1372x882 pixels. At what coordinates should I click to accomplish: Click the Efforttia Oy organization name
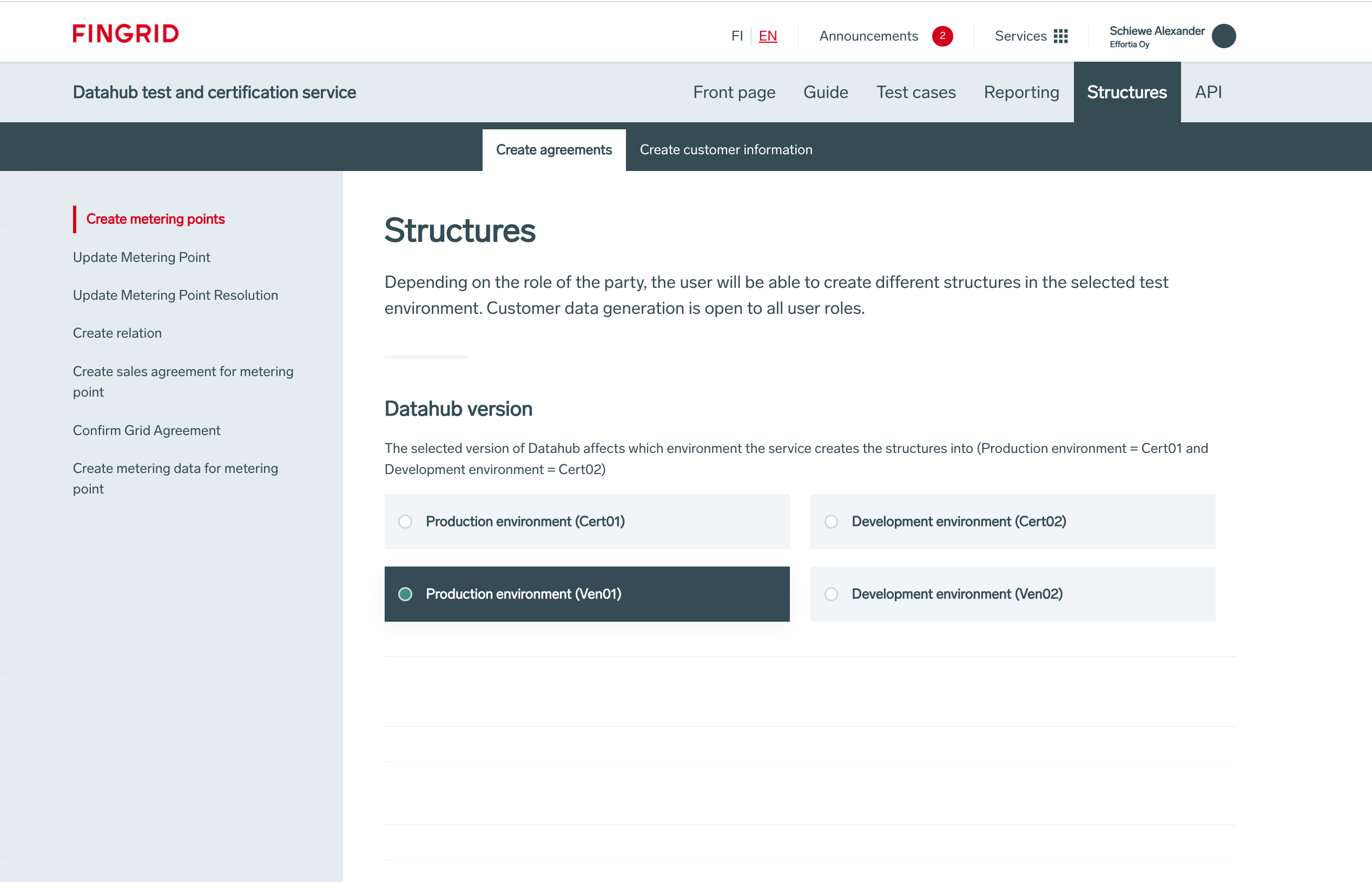[x=1129, y=45]
